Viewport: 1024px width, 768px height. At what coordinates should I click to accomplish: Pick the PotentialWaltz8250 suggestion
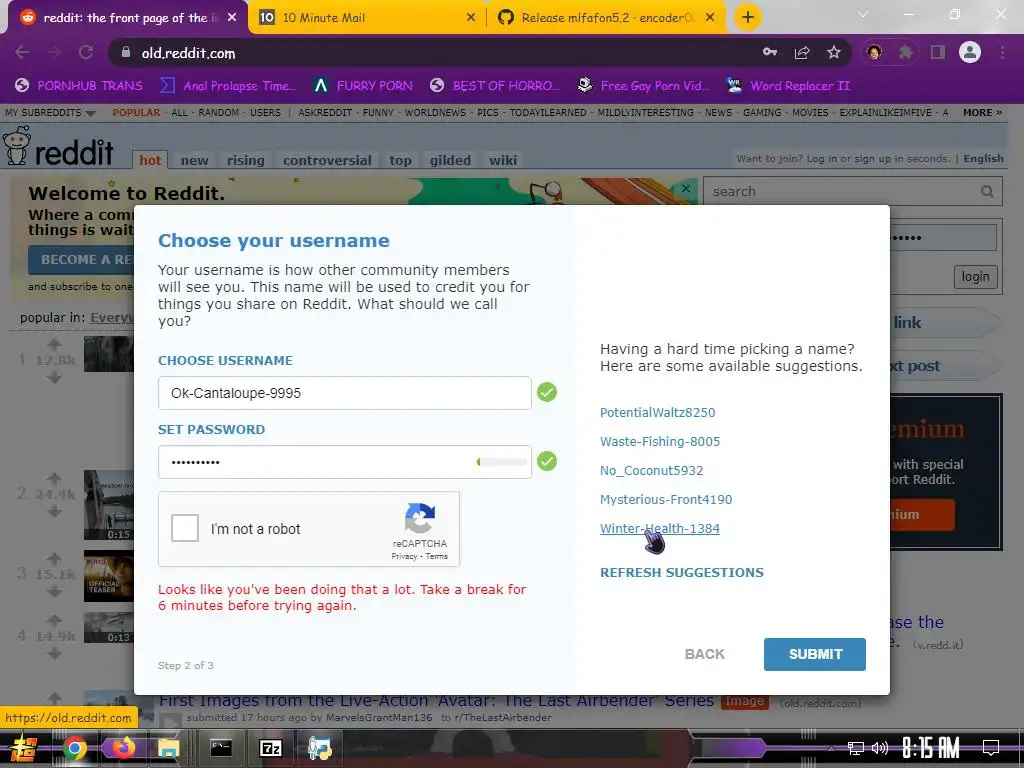coord(658,412)
